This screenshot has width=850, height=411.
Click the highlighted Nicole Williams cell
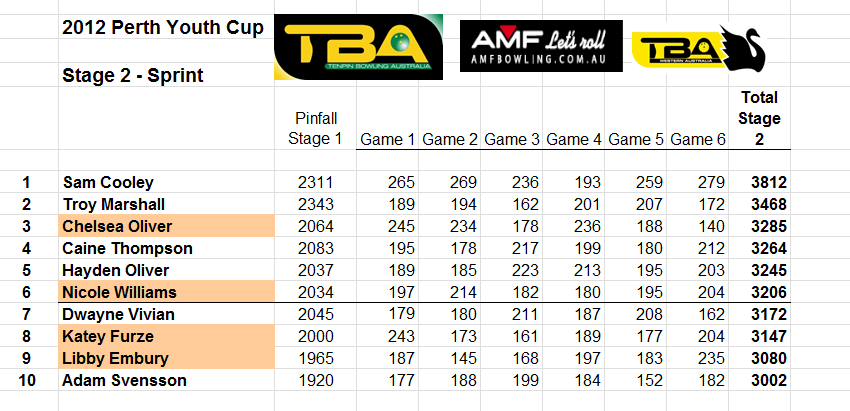pos(166,292)
